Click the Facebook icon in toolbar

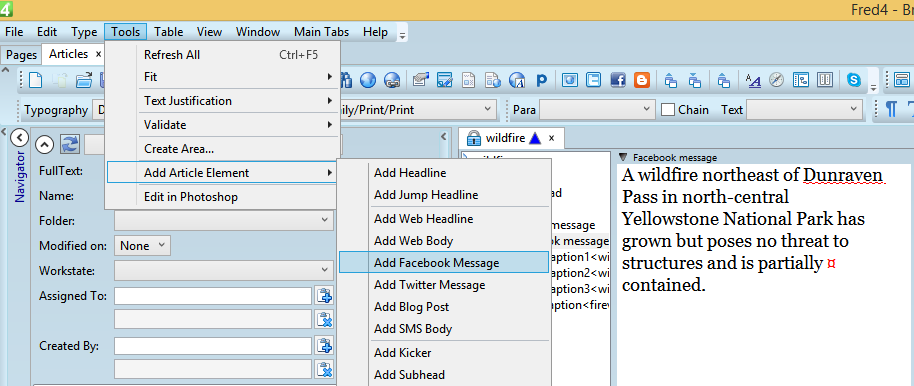click(x=618, y=79)
